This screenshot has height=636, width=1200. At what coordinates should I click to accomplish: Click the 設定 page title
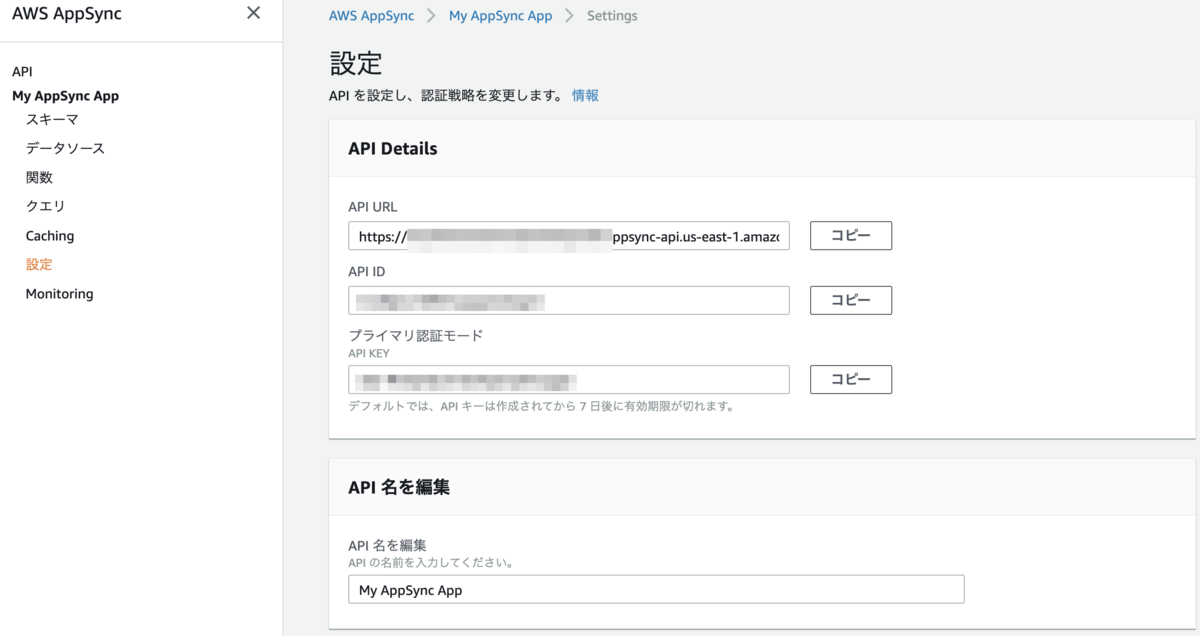click(x=356, y=63)
